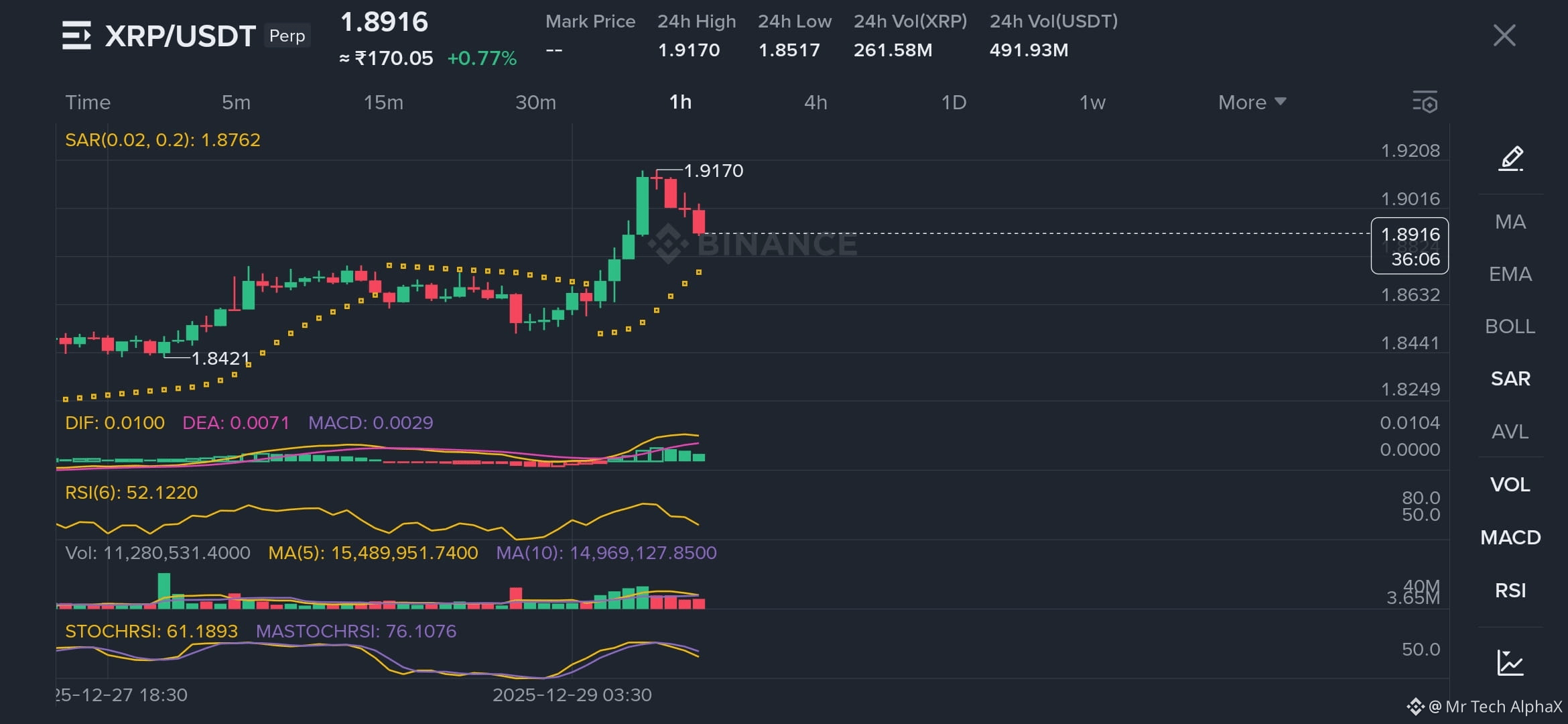Click the 1.9170 high marker on chart
The height and width of the screenshot is (724, 1568).
[714, 171]
